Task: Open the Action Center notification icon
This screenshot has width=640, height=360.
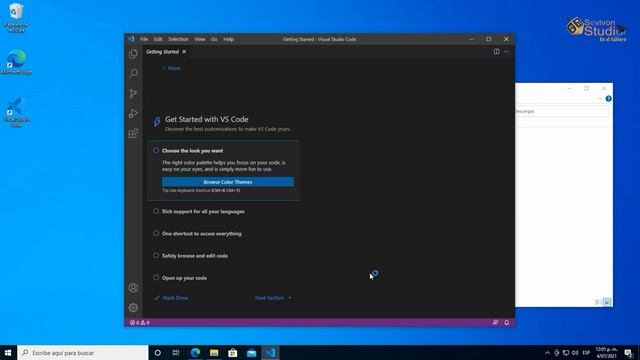Action: 629,353
